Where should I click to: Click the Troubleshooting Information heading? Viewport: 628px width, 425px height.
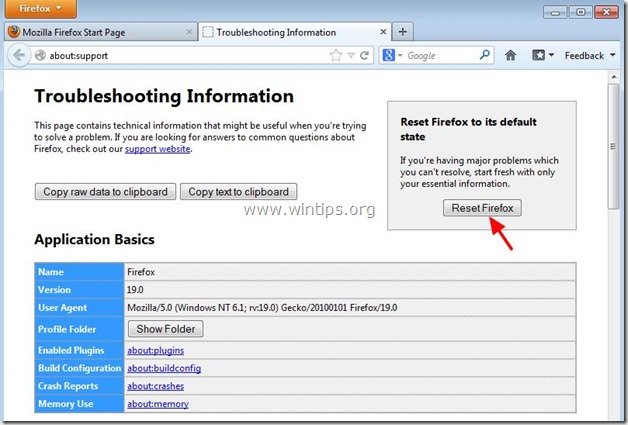[164, 96]
